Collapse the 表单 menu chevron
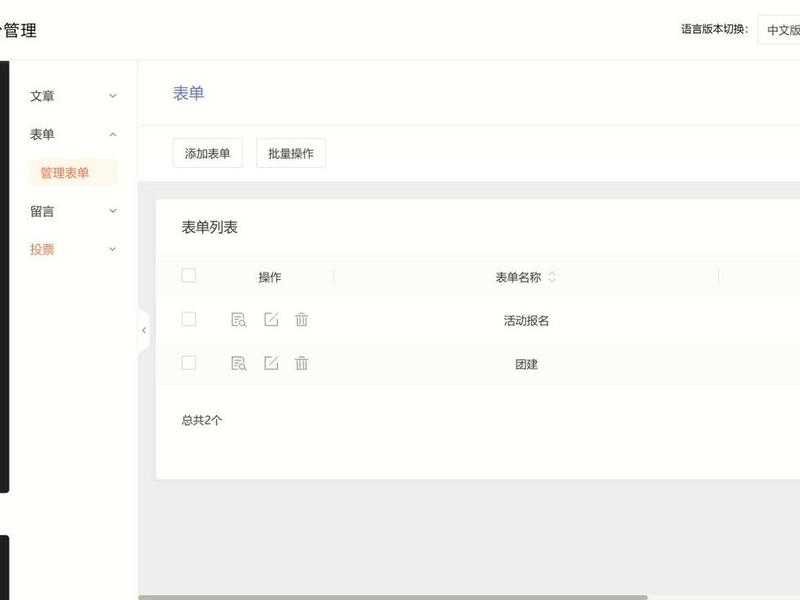This screenshot has width=800, height=600. click(113, 134)
